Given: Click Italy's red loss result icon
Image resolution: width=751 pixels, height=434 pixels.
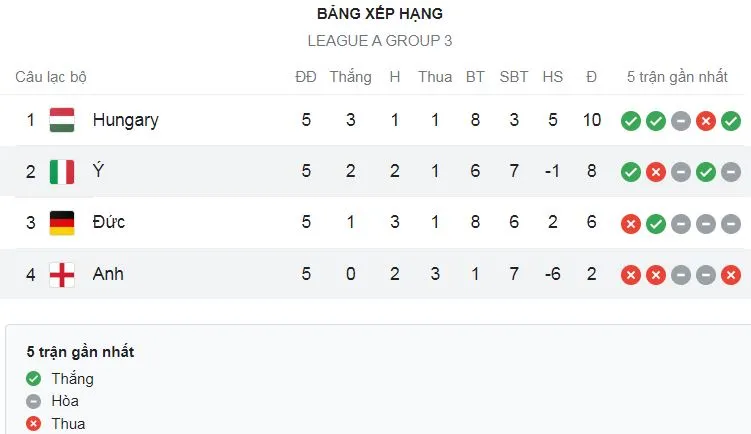Looking at the screenshot, I should (x=655, y=172).
